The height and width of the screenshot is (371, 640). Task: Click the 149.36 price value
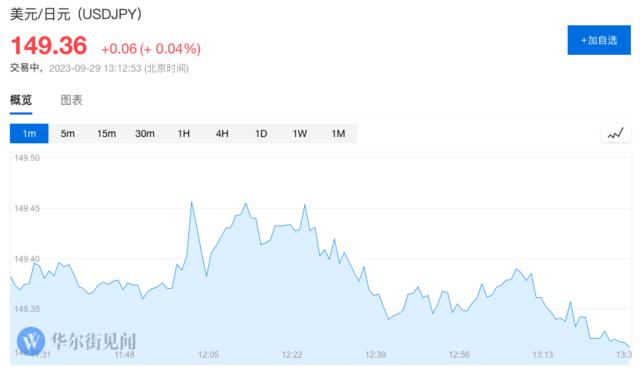click(49, 45)
